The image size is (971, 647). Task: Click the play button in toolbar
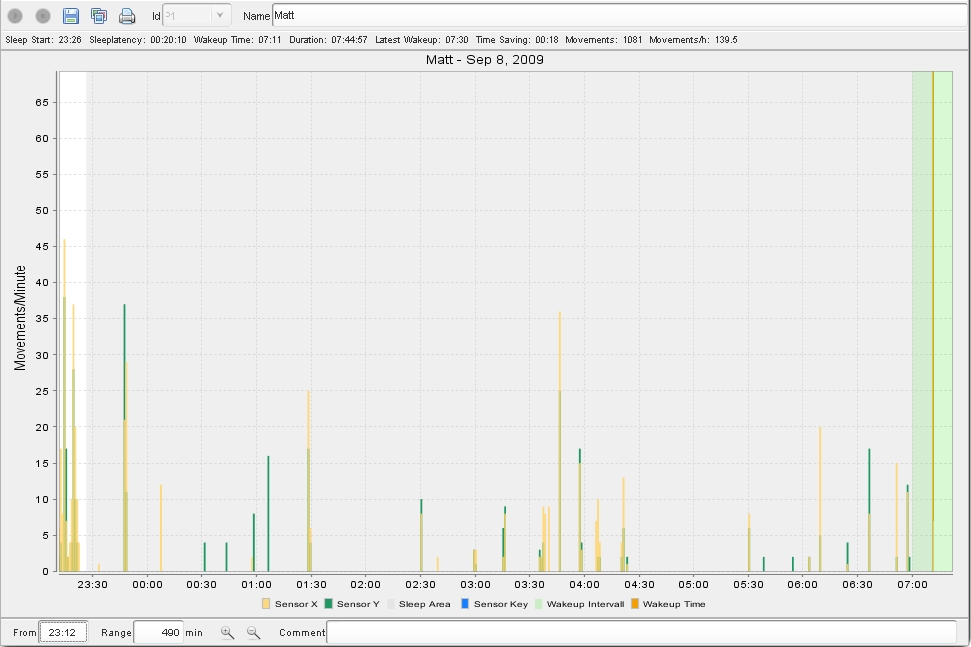point(15,16)
